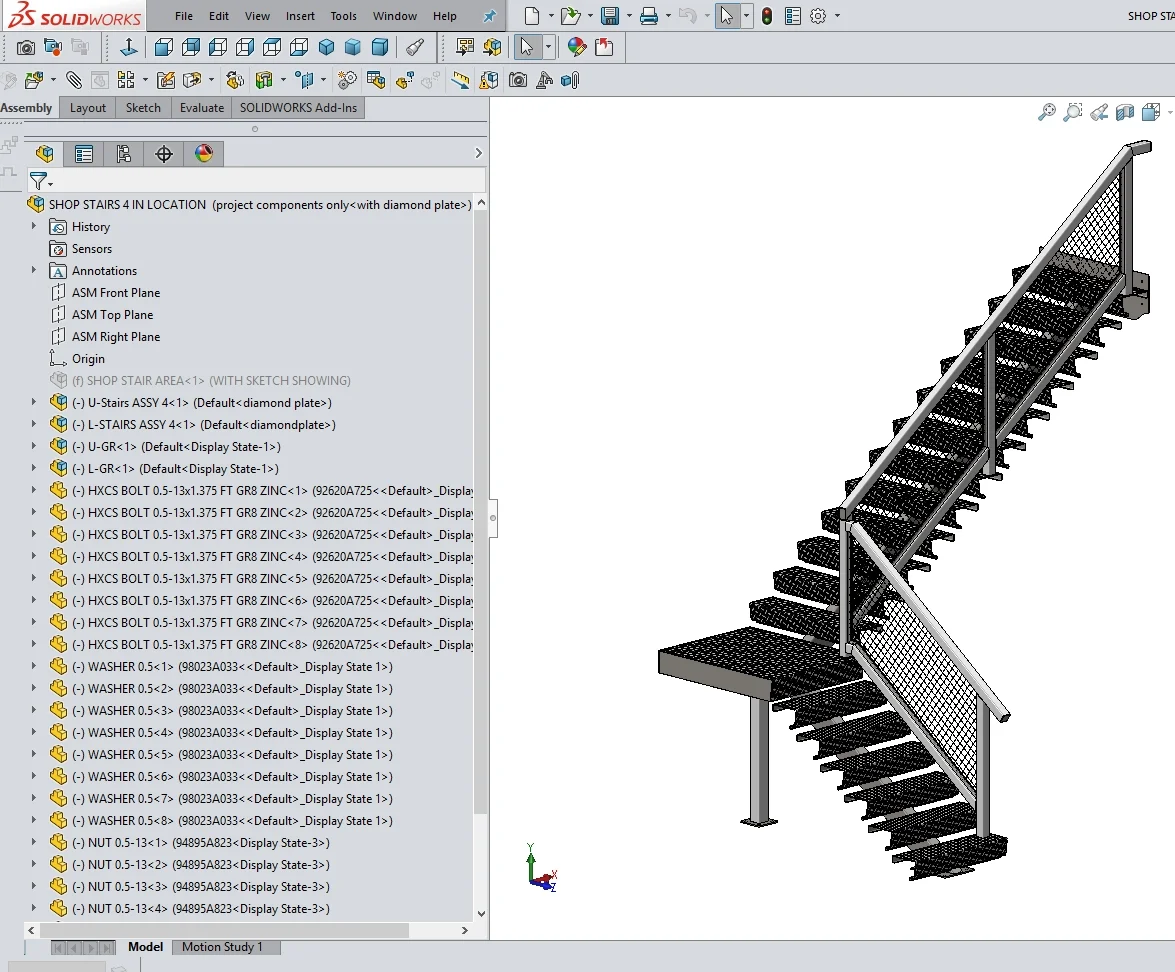
Task: Click the Save floppy disk icon
Action: [x=610, y=16]
